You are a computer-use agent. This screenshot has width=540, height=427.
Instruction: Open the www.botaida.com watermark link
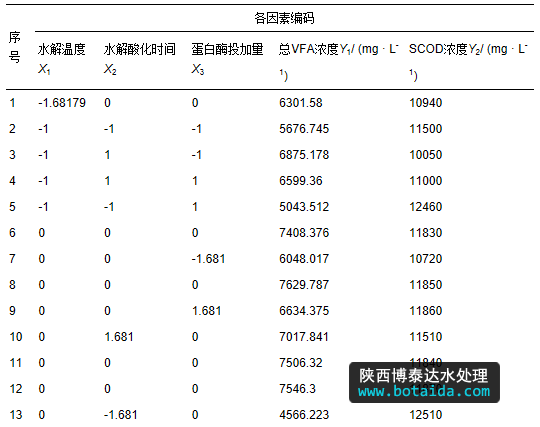[x=424, y=392]
